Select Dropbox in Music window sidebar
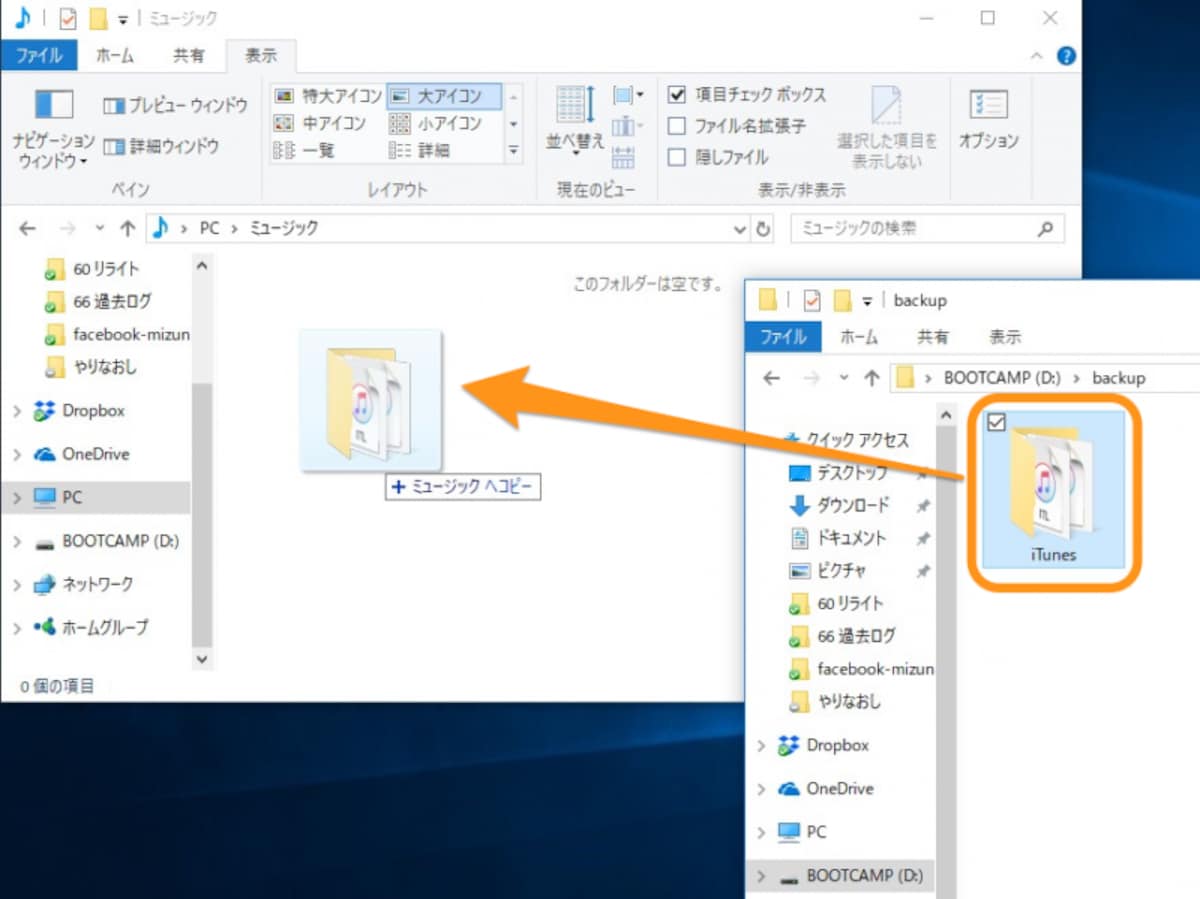This screenshot has width=1200, height=899. tap(93, 410)
